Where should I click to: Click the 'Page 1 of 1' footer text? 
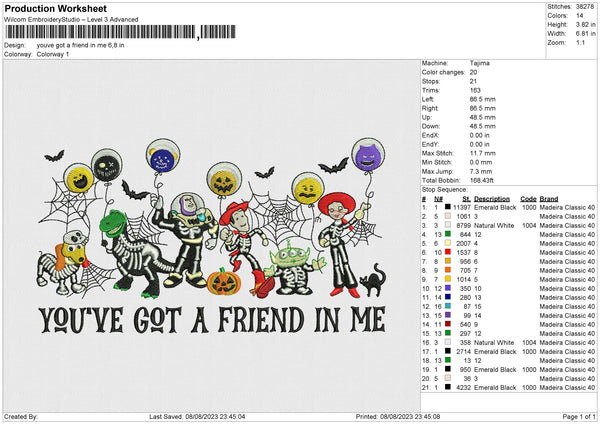tap(579, 416)
